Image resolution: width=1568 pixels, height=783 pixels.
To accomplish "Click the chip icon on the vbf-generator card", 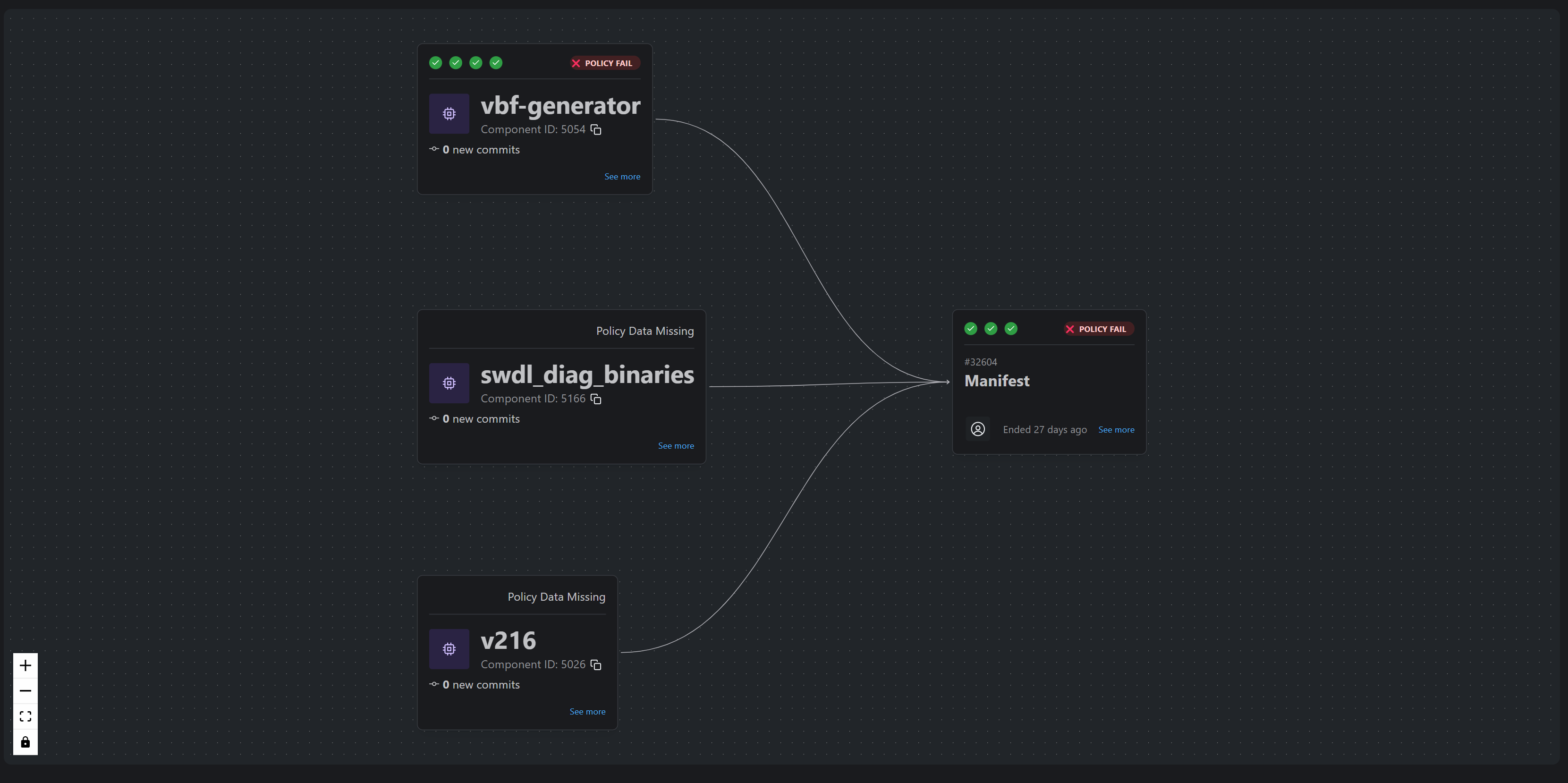I will [x=449, y=113].
